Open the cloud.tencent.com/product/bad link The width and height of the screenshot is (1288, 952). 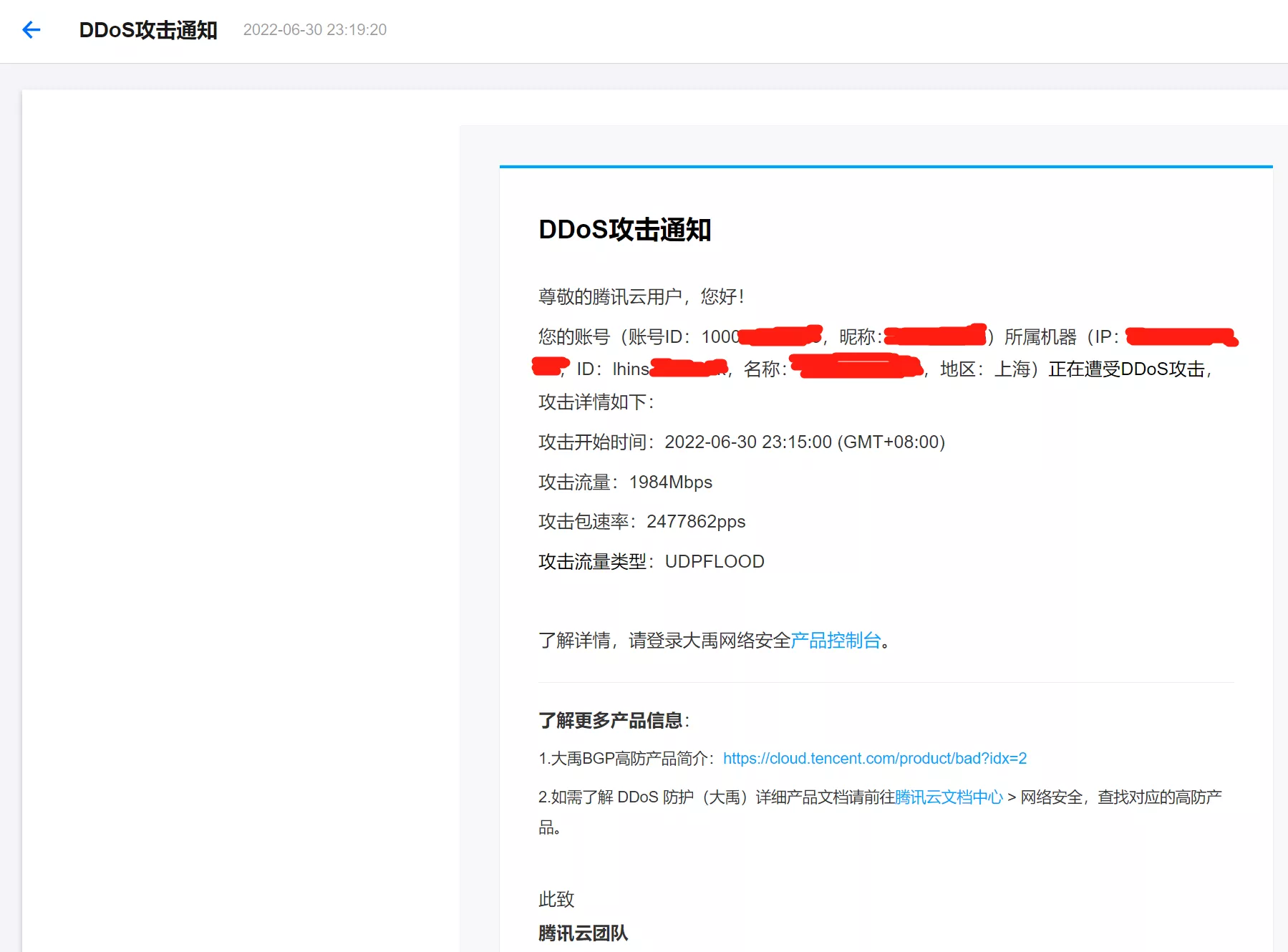tap(875, 759)
